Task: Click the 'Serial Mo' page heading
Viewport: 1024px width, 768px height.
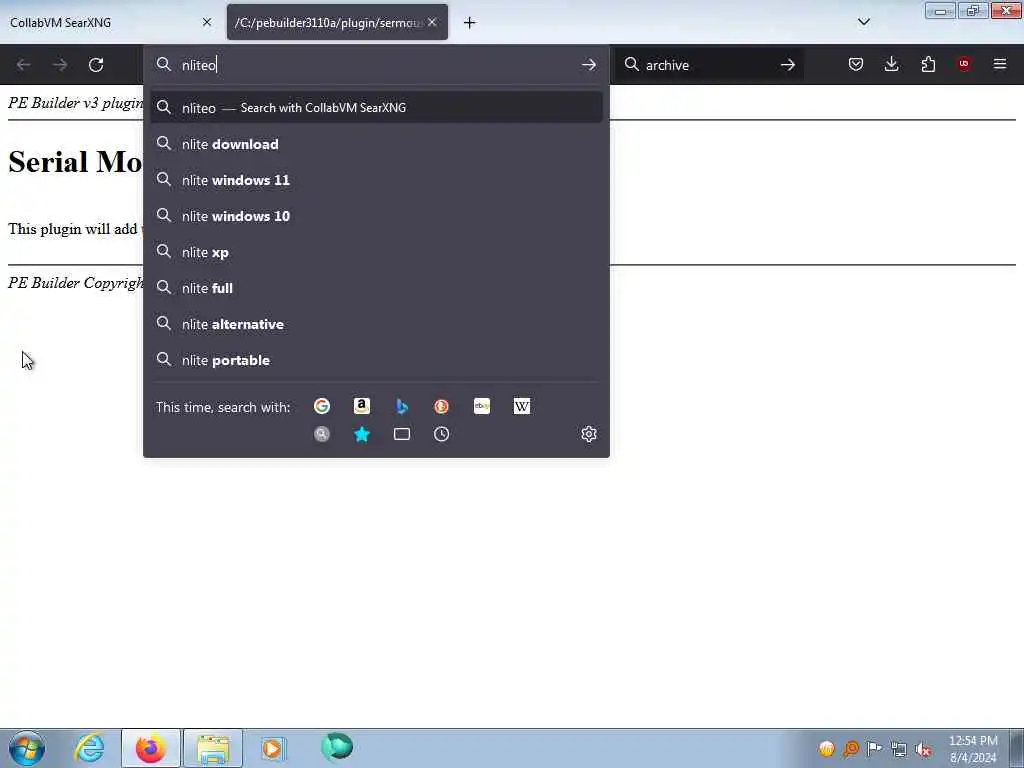Action: tap(75, 162)
